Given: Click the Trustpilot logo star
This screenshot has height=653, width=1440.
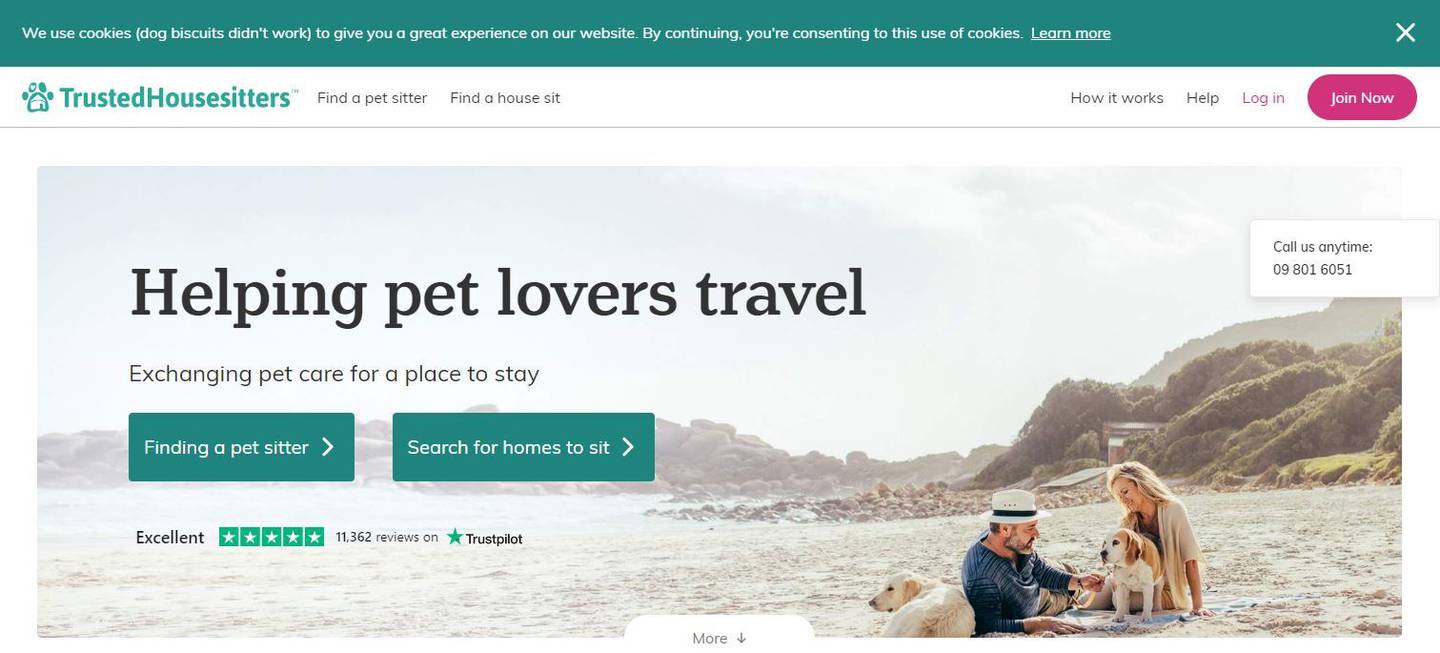Looking at the screenshot, I should click(x=455, y=537).
